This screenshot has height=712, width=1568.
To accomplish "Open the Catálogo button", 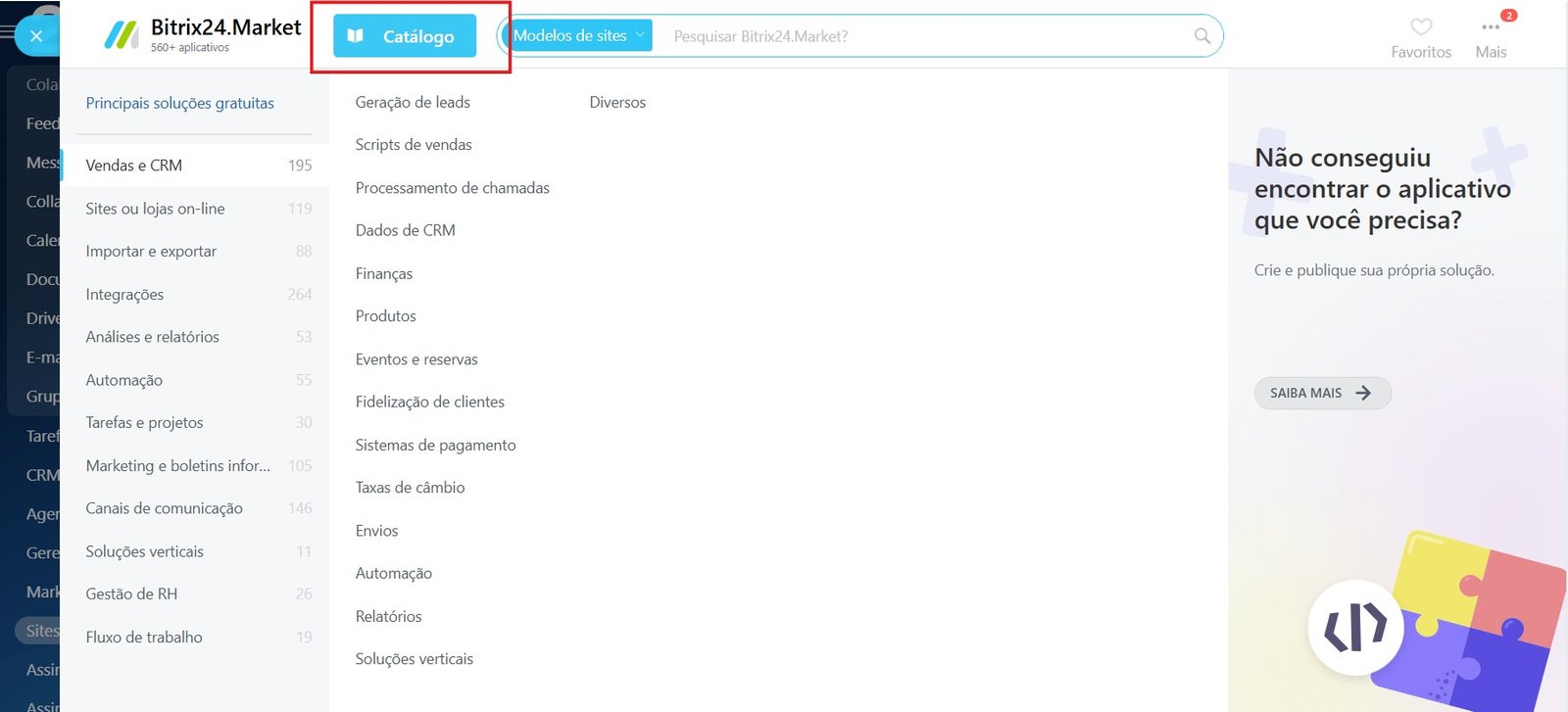I will pos(405,36).
